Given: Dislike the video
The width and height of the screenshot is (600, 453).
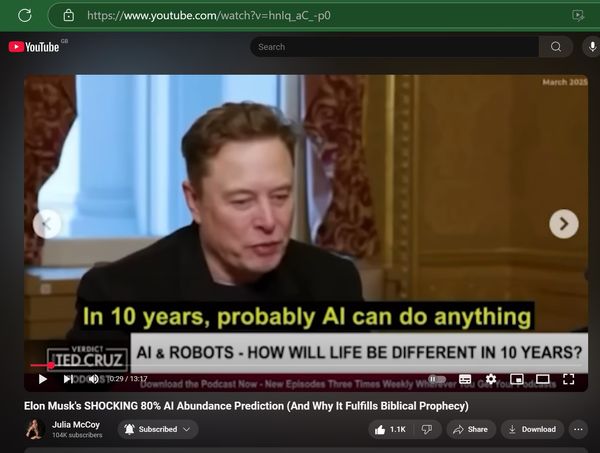Looking at the screenshot, I should [x=427, y=430].
